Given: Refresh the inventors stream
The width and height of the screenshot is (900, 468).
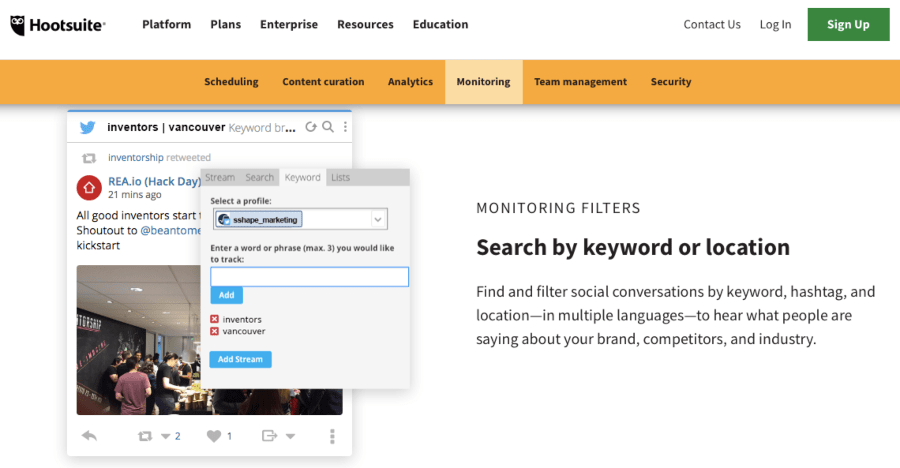Looking at the screenshot, I should [311, 128].
